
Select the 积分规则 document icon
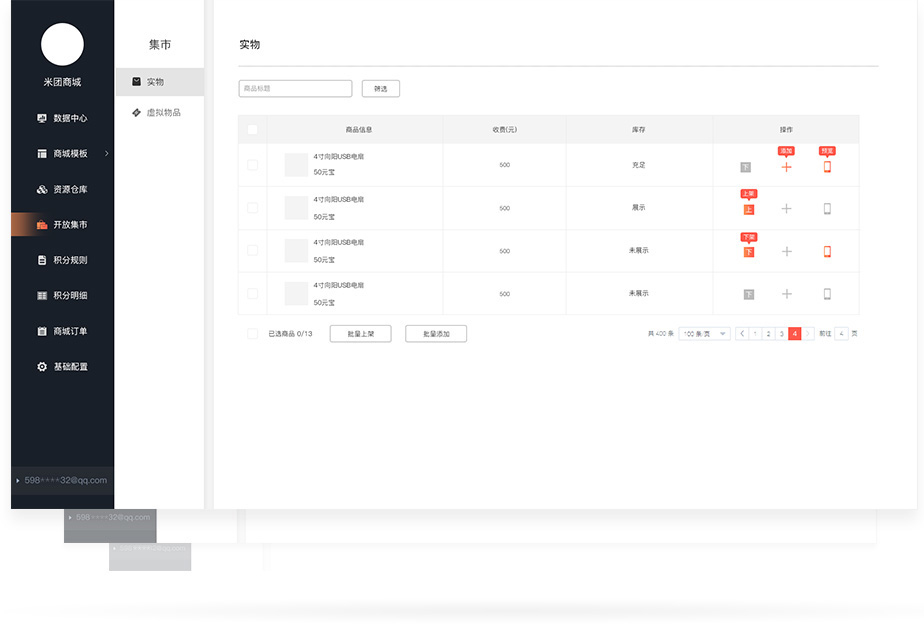tap(42, 260)
